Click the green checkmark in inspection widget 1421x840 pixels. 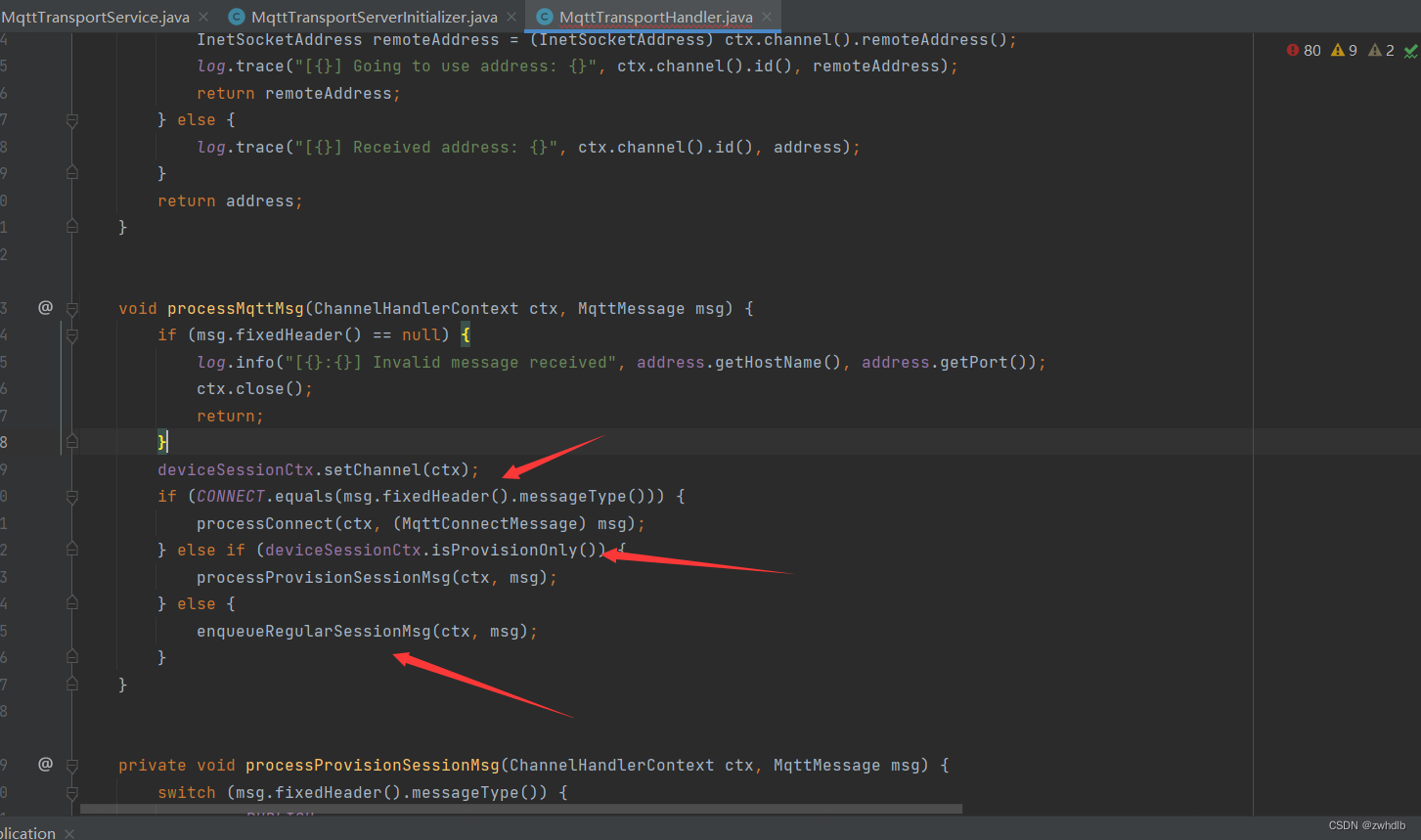(x=1410, y=51)
